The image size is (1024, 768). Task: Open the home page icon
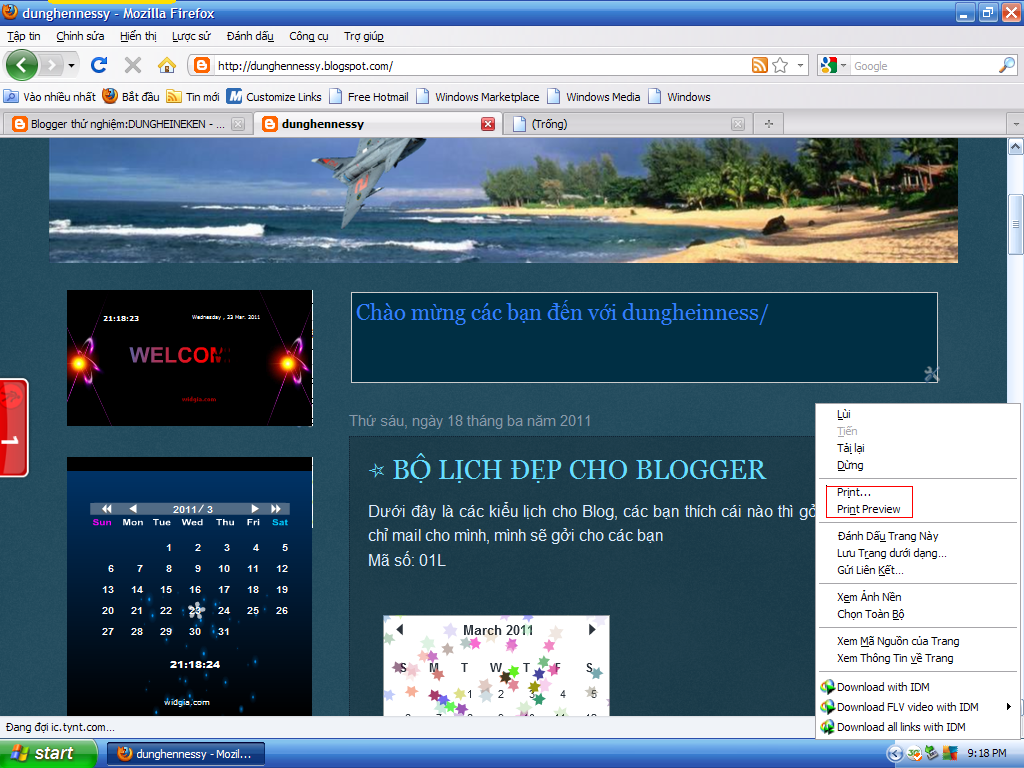(x=167, y=65)
